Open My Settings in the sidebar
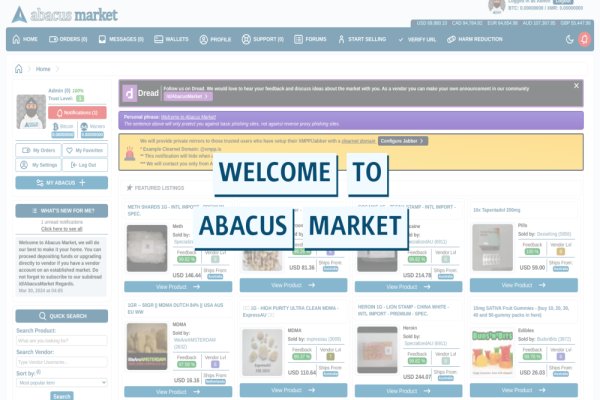The height and width of the screenshot is (400, 600). click(x=38, y=165)
